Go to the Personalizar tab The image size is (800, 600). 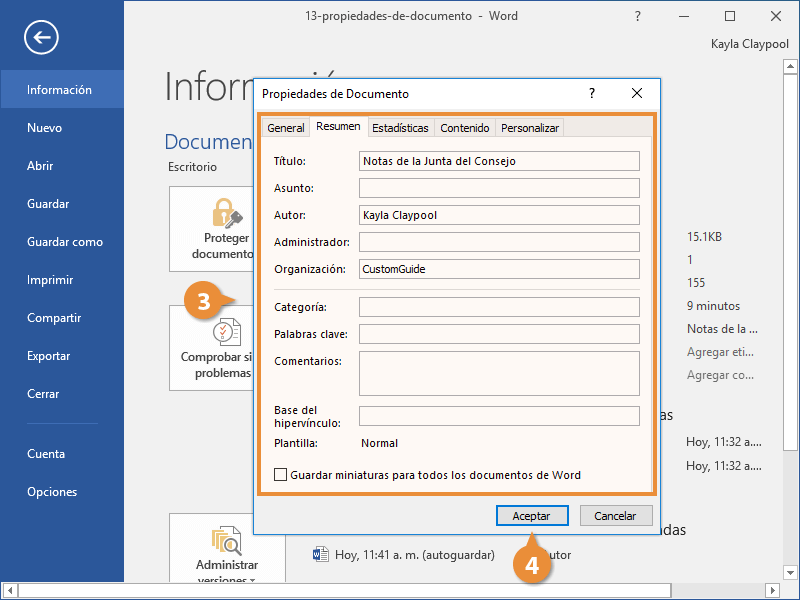530,128
